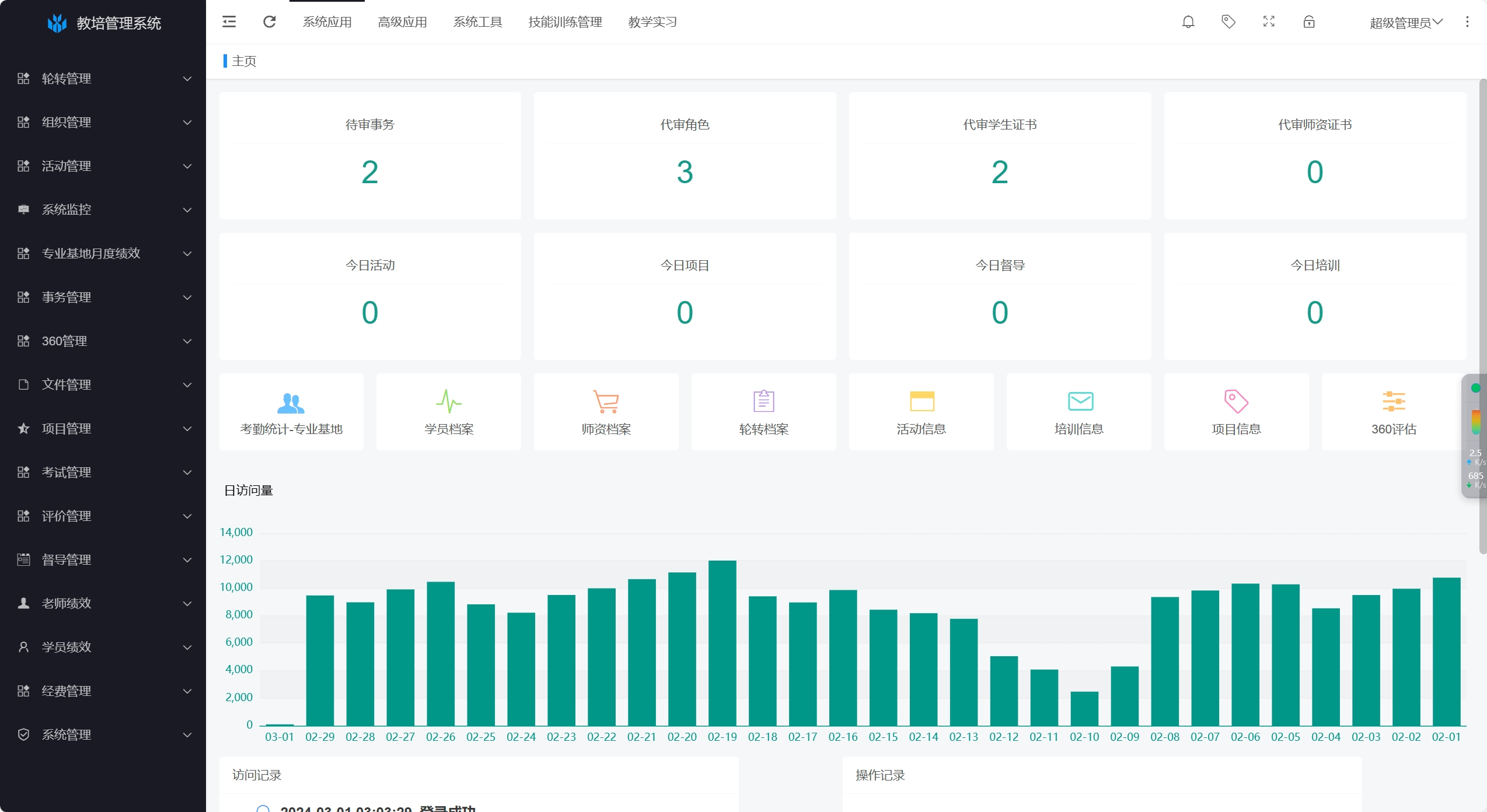Click the 活动信息 yellow card icon
This screenshot has height=812, width=1487.
[921, 401]
